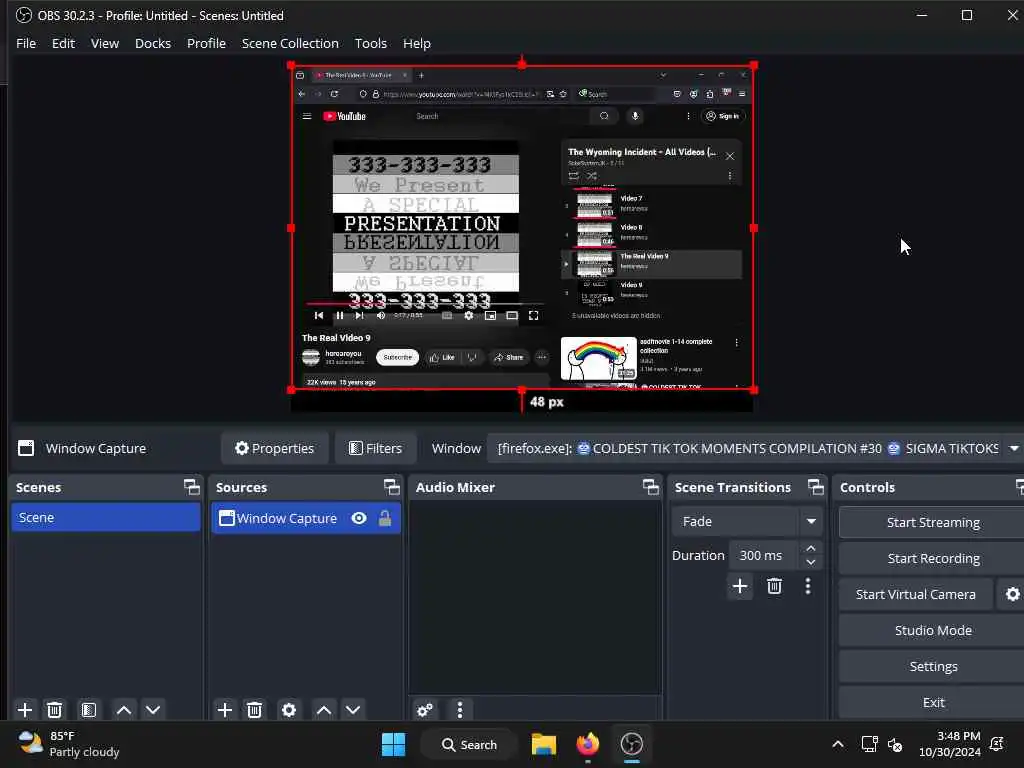Show hidden system tray icons
The width and height of the screenshot is (1024, 768).
point(838,744)
